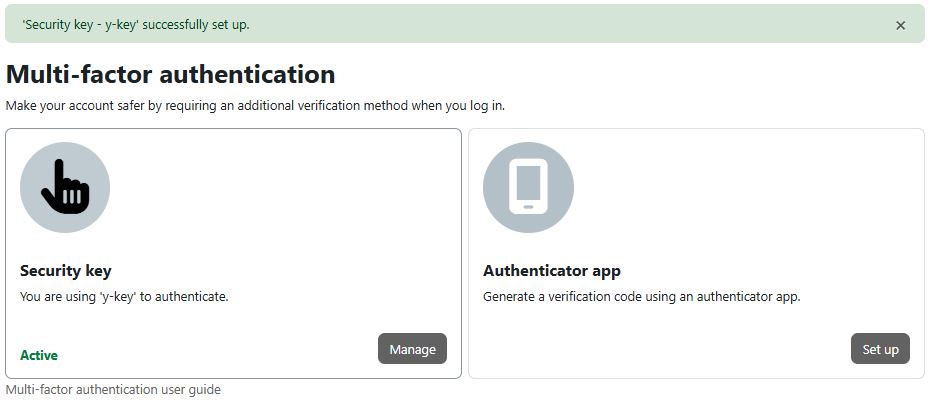
Task: Click the Authenticator app card title
Action: point(552,270)
